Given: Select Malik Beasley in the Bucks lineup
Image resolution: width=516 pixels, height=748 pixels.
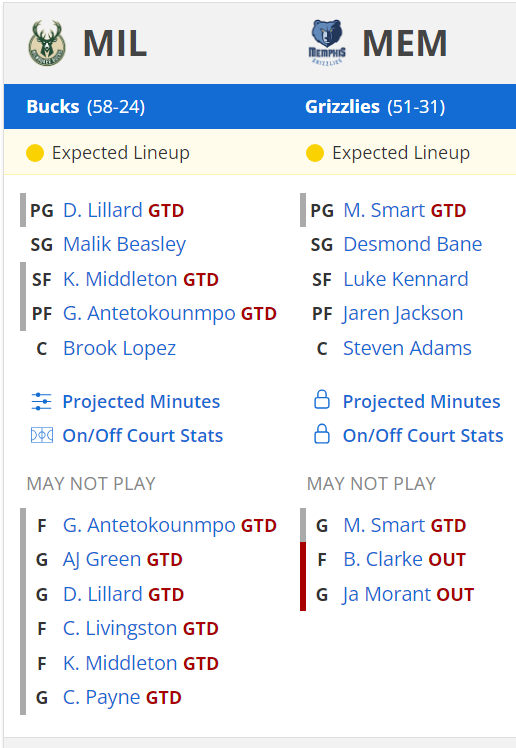Looking at the screenshot, I should [124, 244].
